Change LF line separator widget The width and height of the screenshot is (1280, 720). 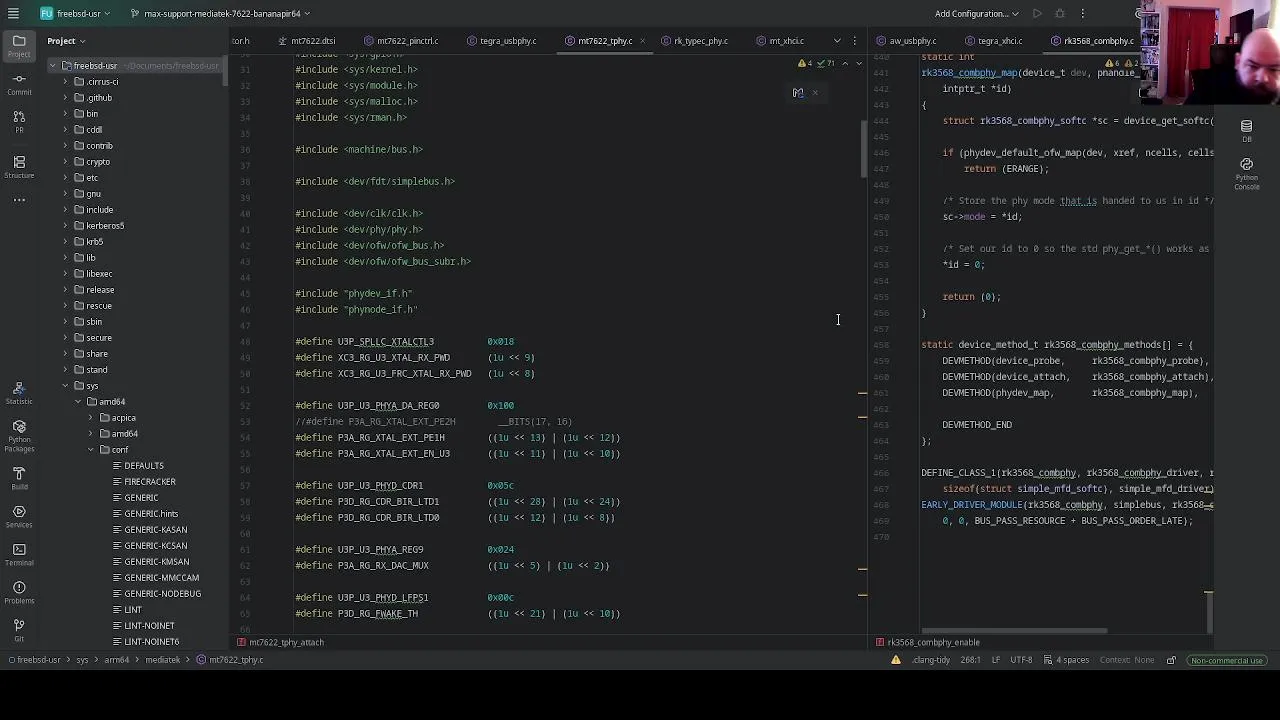click(x=996, y=660)
